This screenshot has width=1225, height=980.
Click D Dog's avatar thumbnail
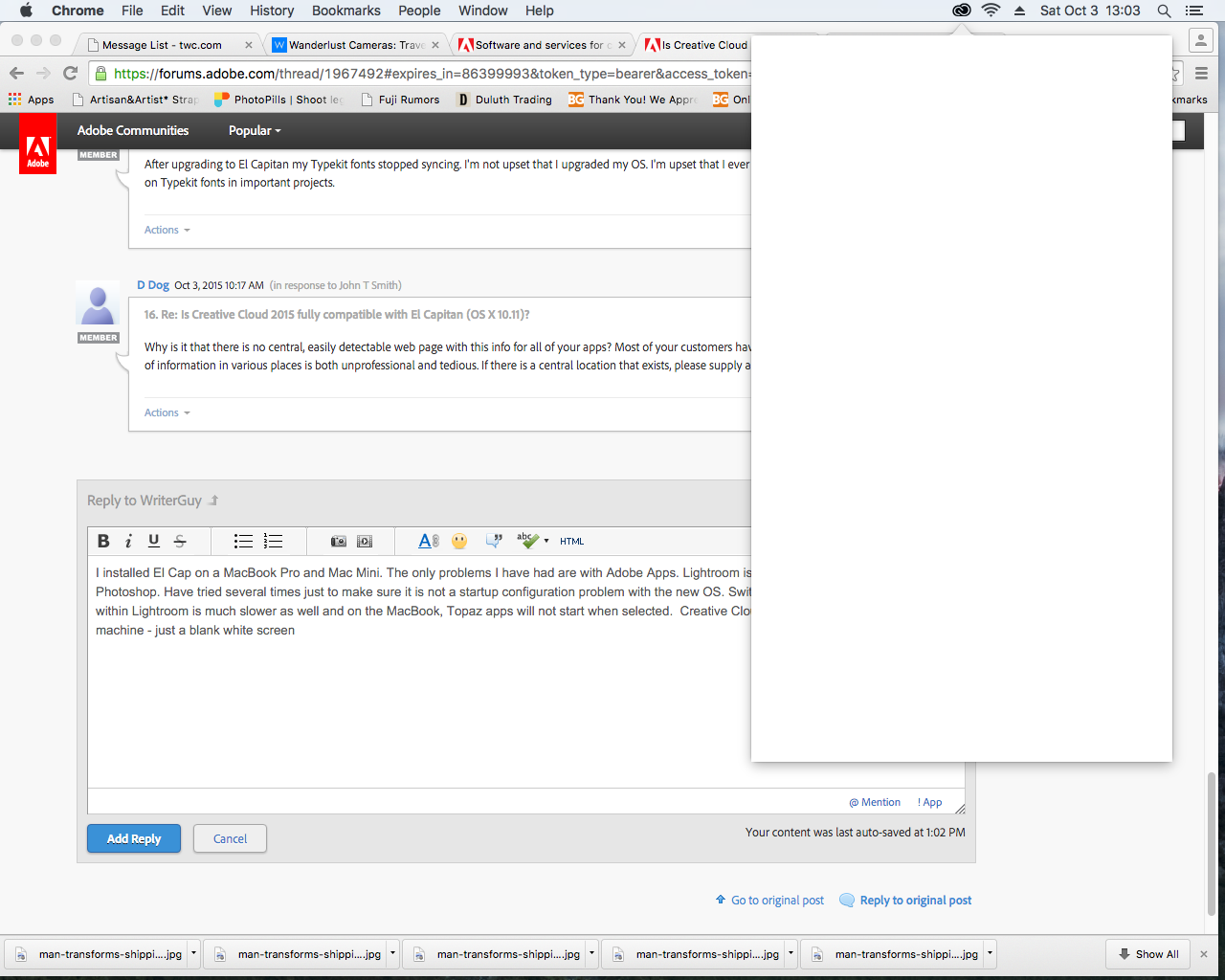[98, 304]
